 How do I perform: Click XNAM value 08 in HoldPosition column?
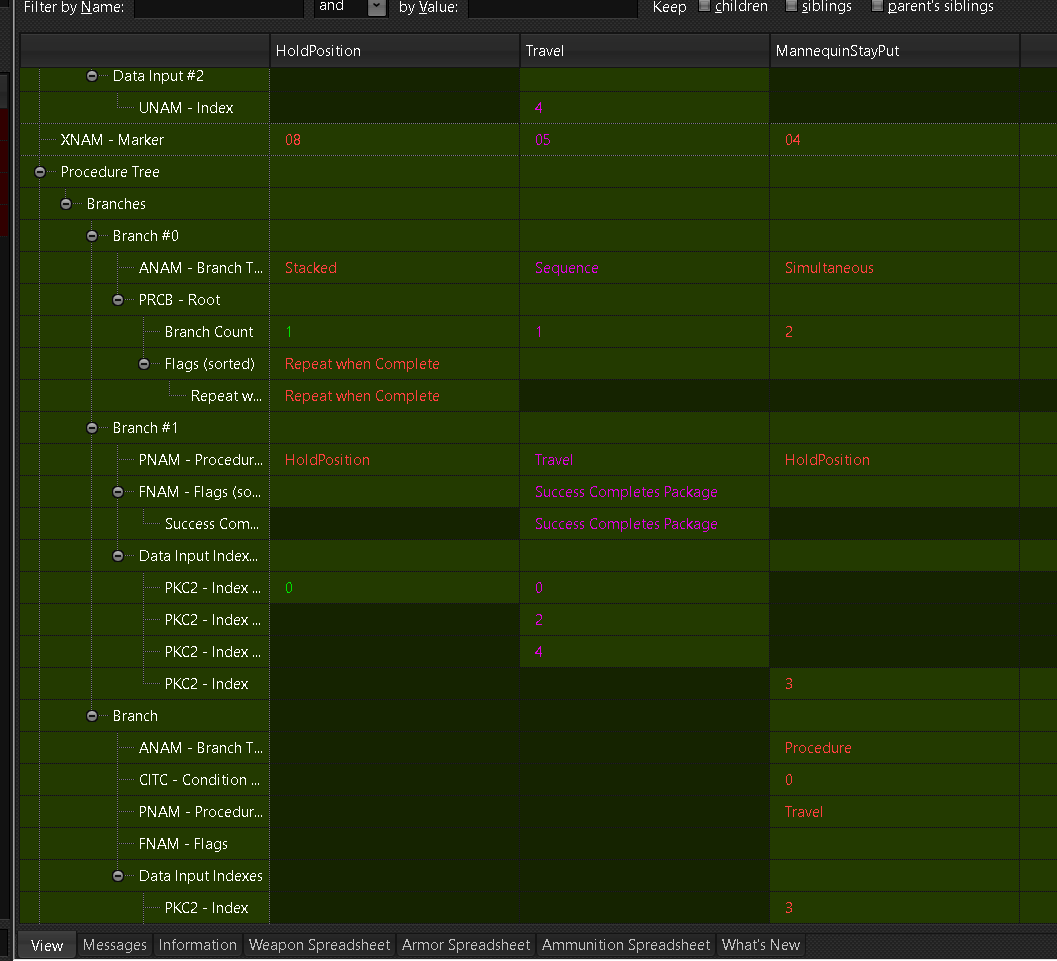395,140
